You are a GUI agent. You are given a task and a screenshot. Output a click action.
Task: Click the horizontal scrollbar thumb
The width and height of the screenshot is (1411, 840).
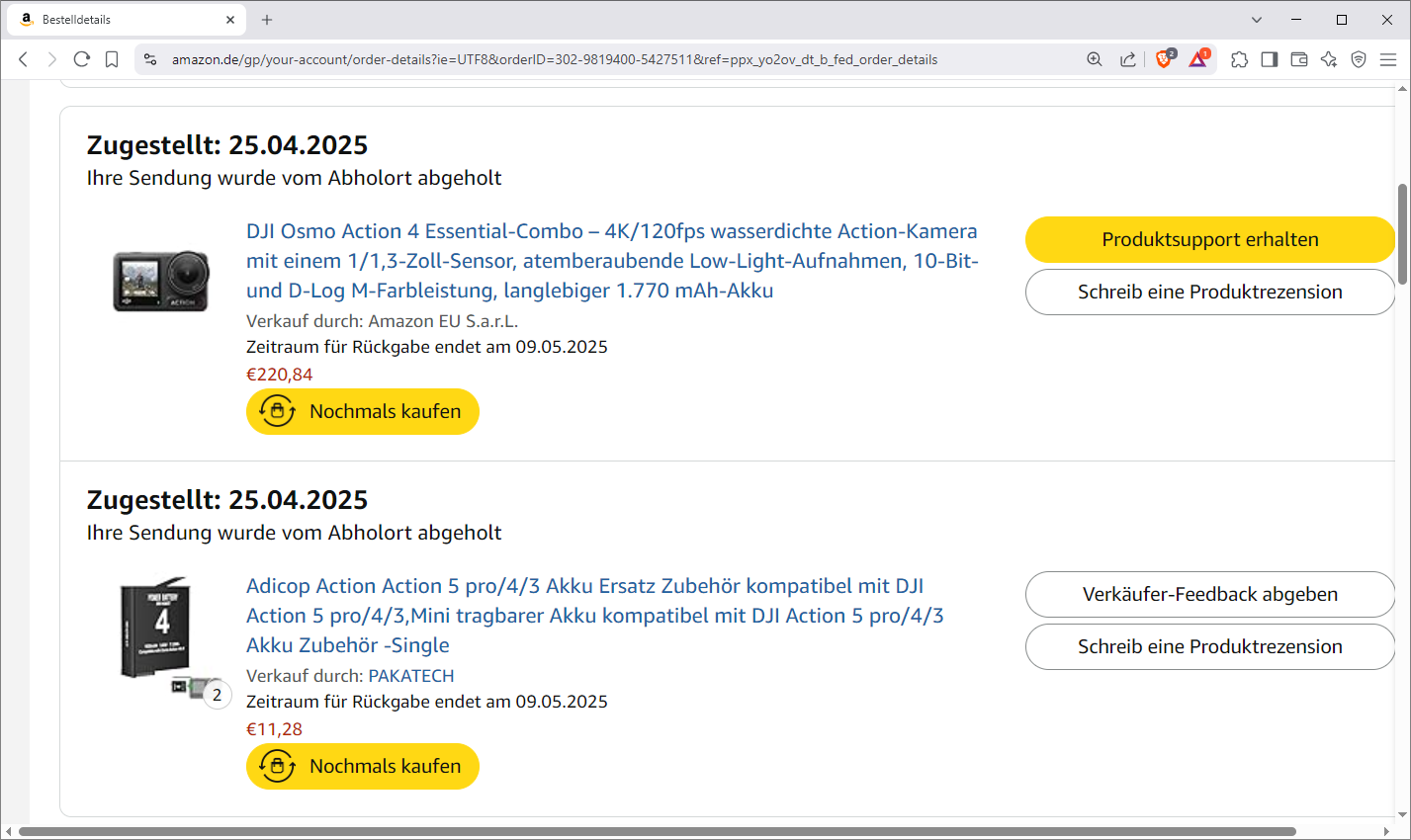658,831
